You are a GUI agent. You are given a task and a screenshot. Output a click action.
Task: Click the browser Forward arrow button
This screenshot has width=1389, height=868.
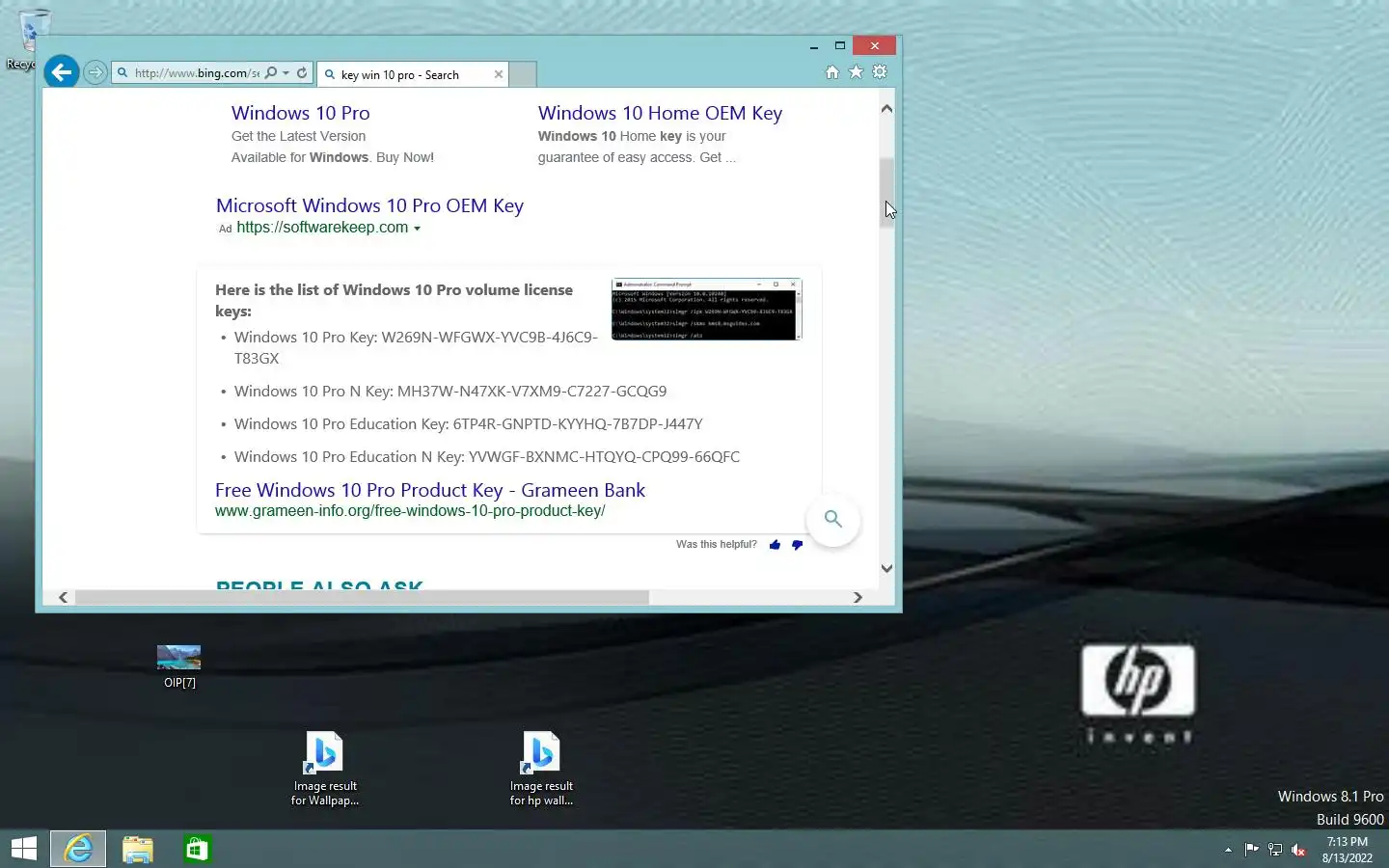coord(95,72)
